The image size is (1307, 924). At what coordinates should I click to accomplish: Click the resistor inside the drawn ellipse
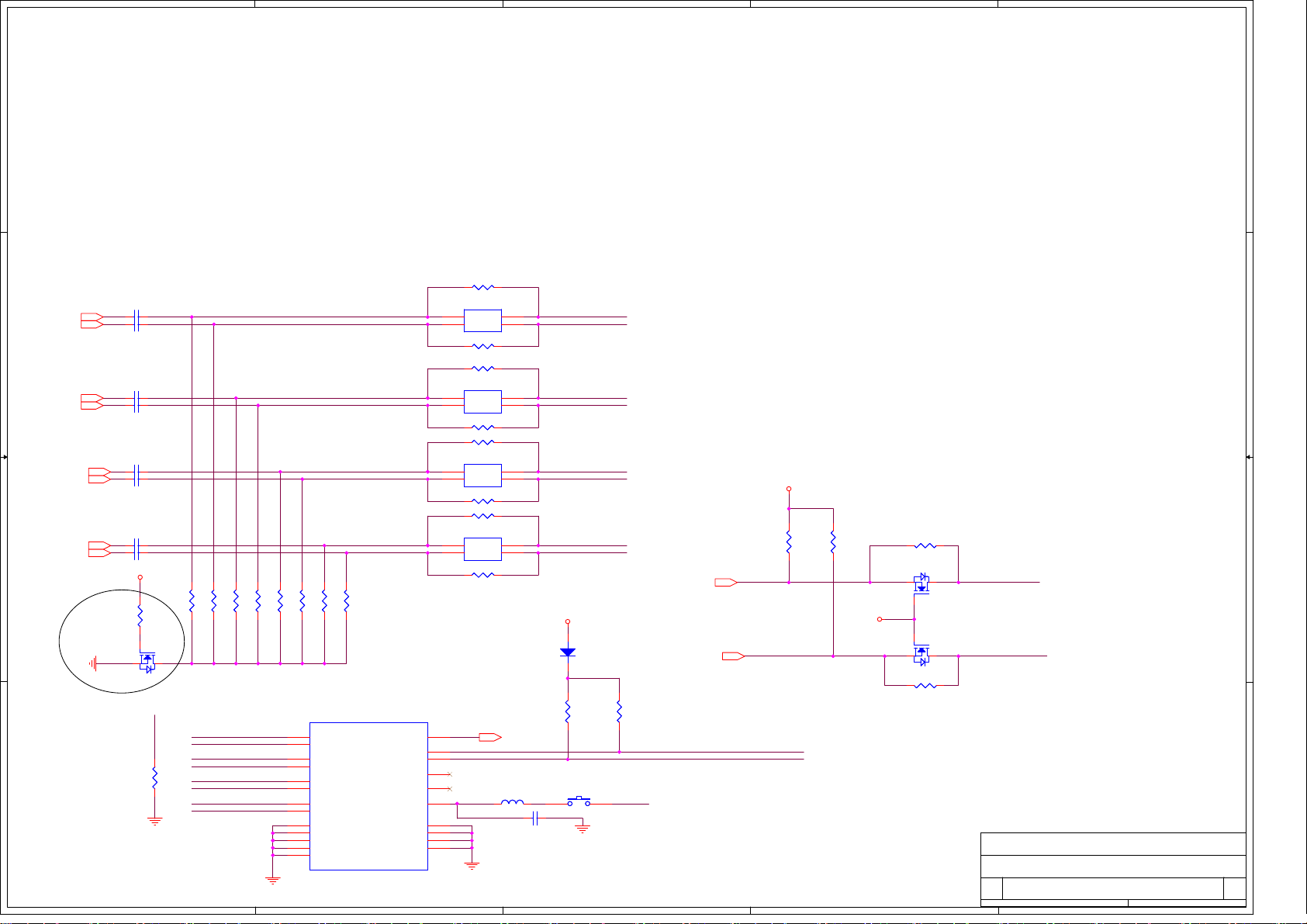tap(140, 617)
